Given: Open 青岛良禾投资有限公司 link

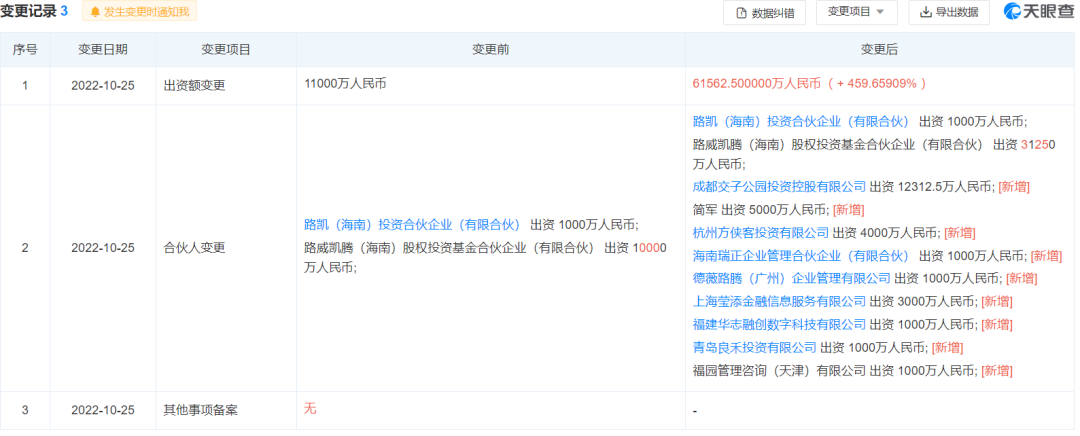Looking at the screenshot, I should 754,347.
